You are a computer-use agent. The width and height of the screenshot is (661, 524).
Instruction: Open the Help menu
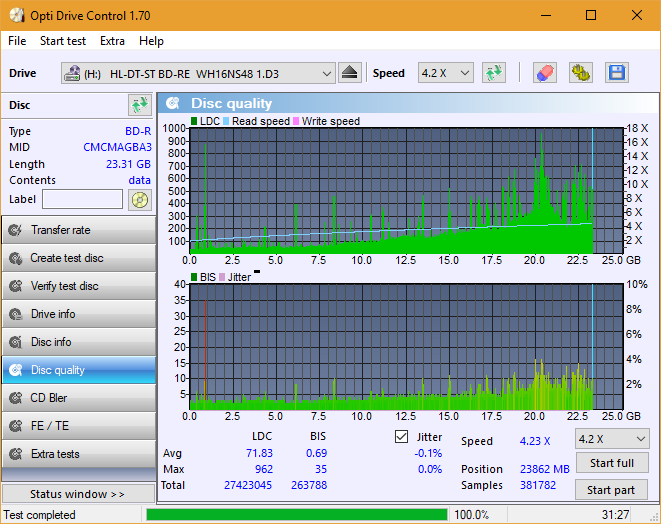pyautogui.click(x=151, y=41)
